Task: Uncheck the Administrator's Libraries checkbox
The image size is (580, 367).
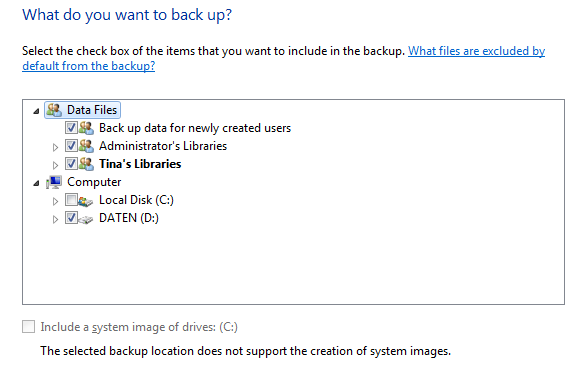Action: pos(71,145)
